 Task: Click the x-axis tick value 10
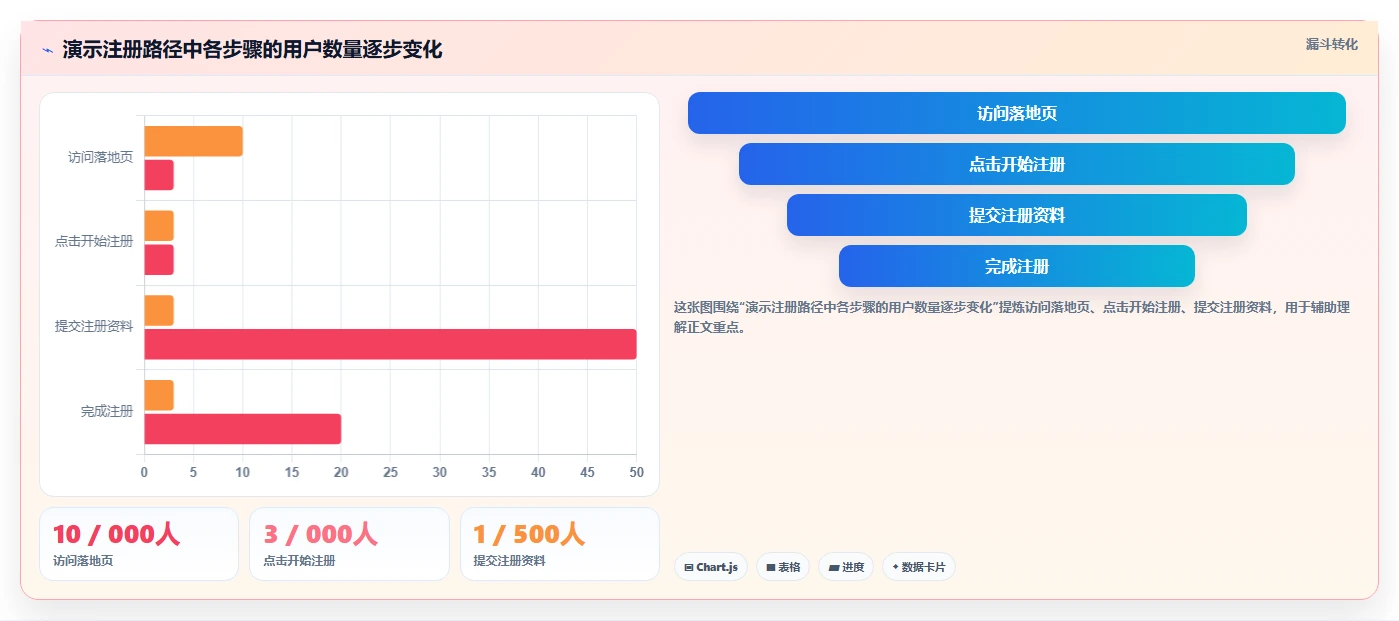pos(242,472)
